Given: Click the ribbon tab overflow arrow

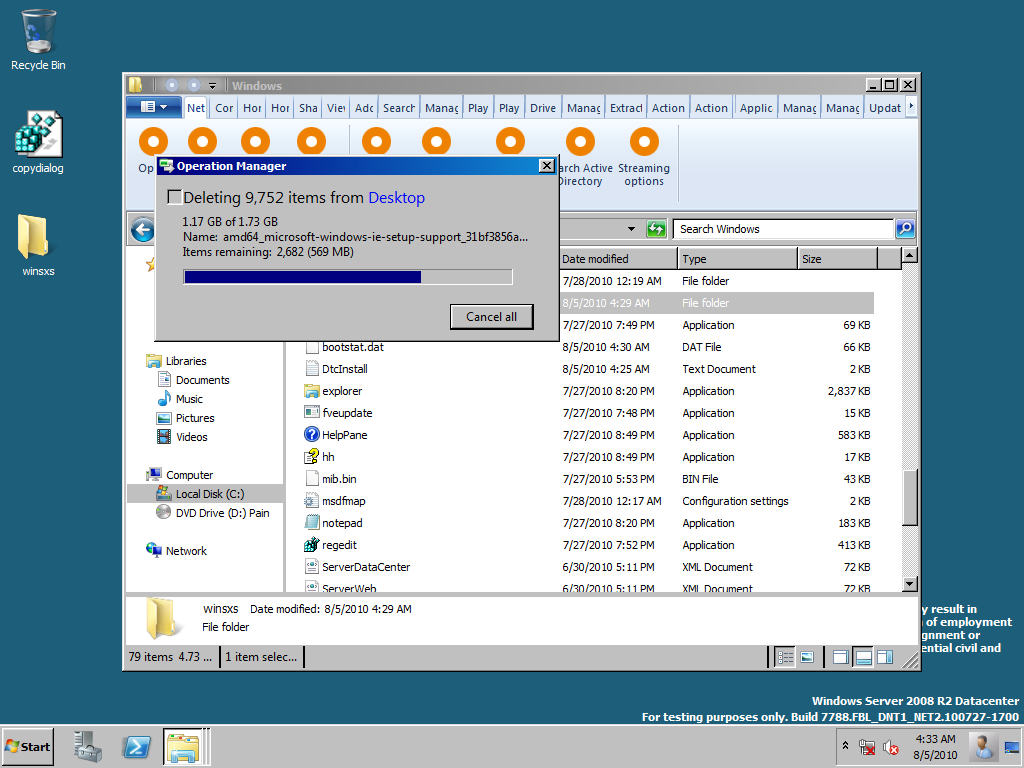Looking at the screenshot, I should [x=911, y=107].
